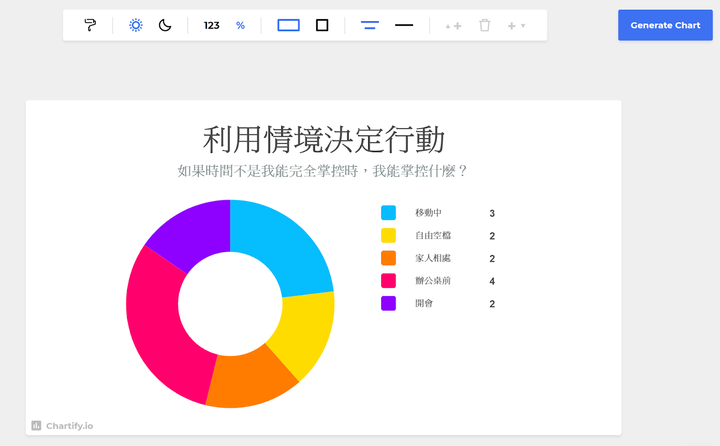Screen dimensions: 720x446
Task: Click value 2 for 自由空檔
Action: tap(492, 236)
